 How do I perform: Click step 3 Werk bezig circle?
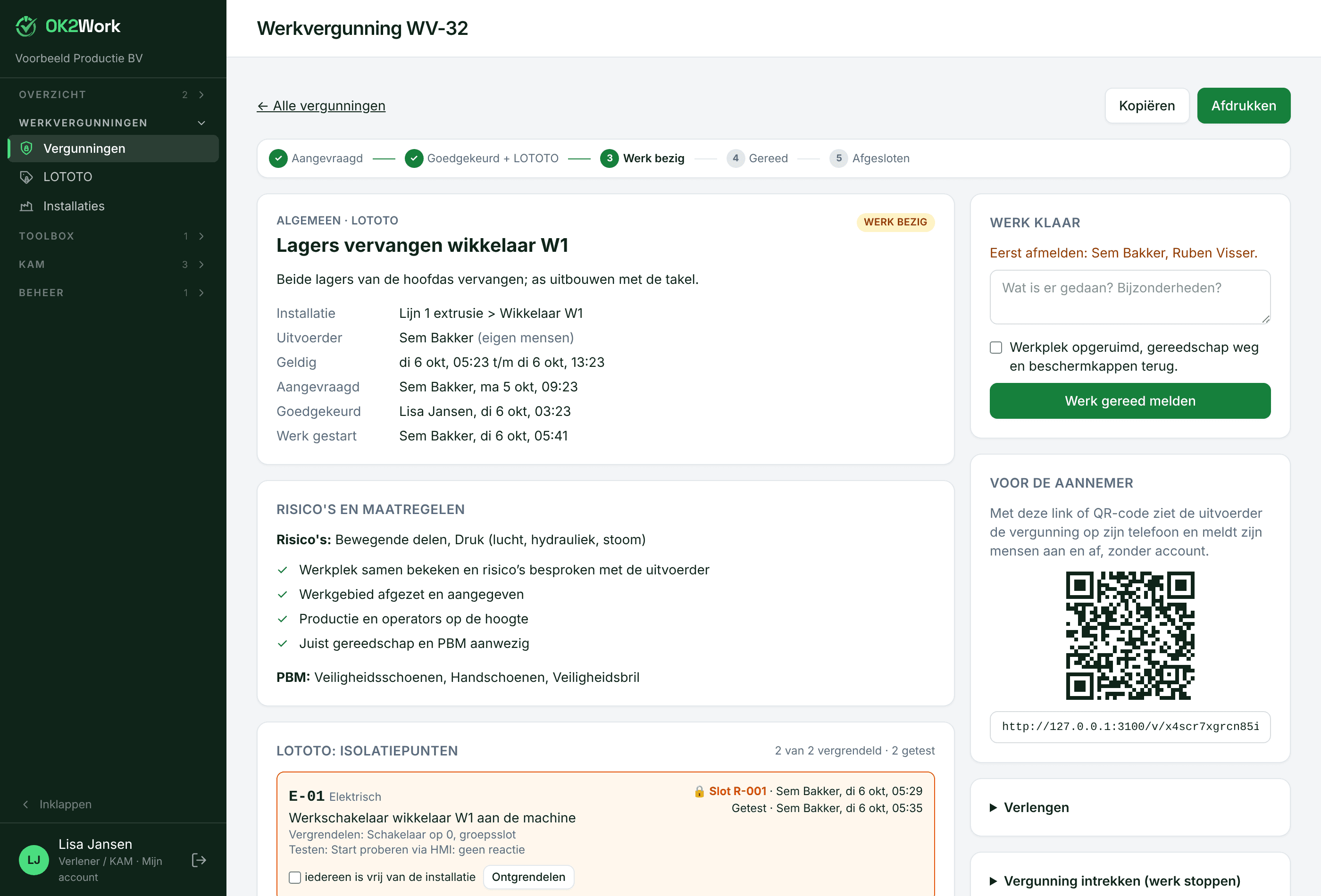(x=610, y=158)
